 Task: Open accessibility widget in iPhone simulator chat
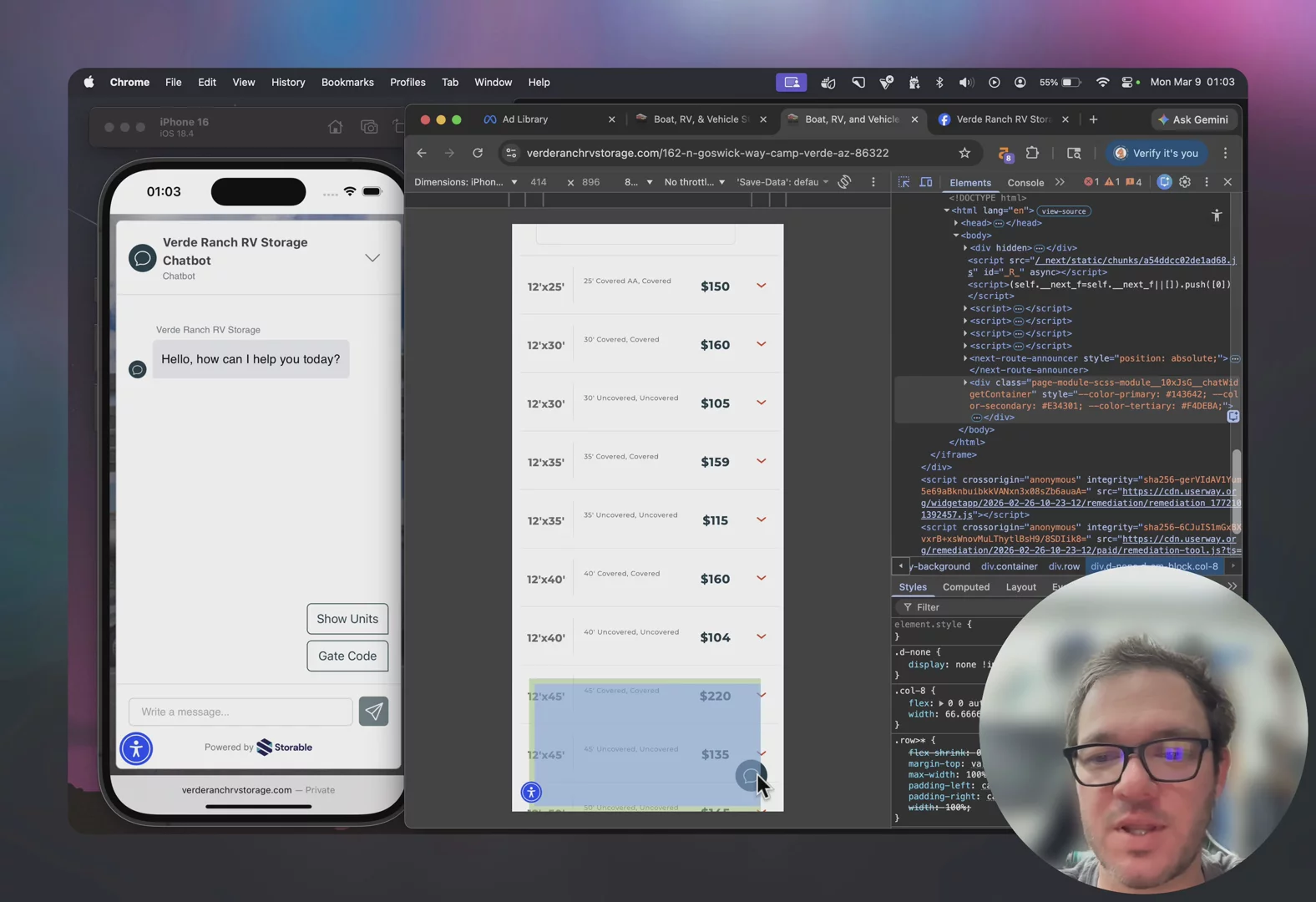[136, 748]
